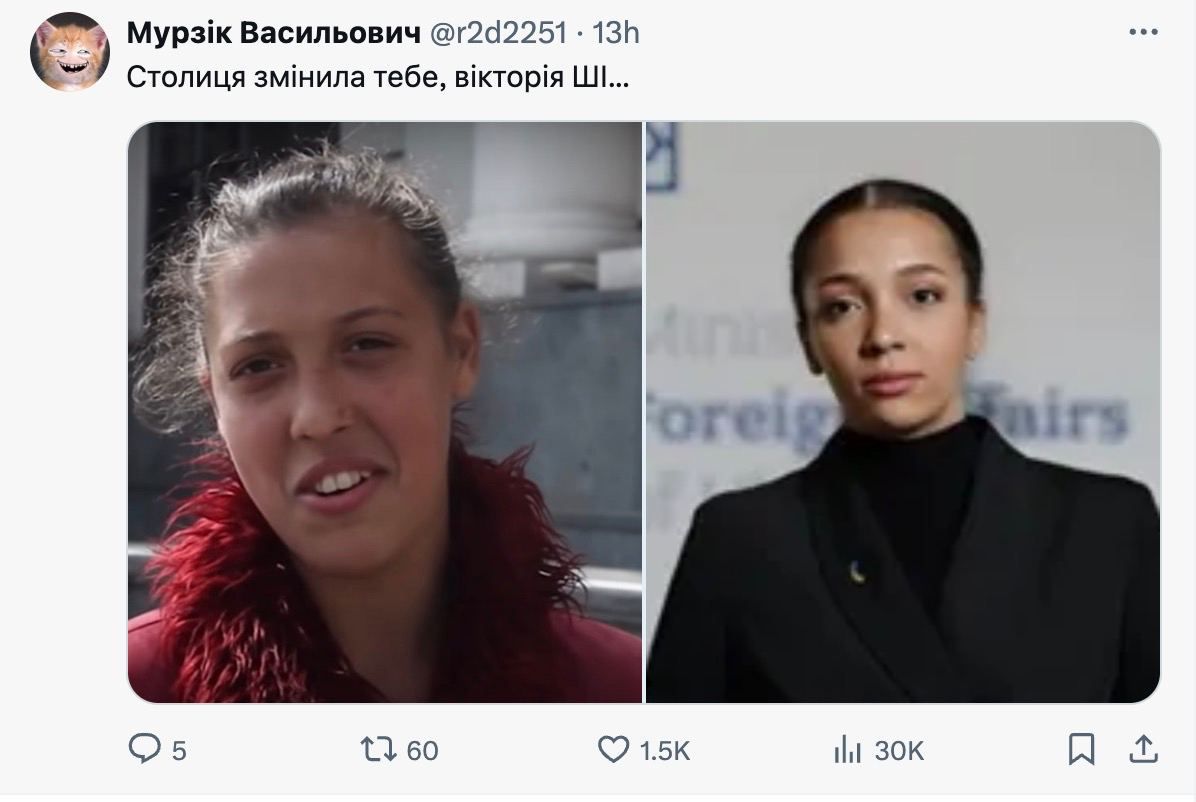This screenshot has height=802, width=1196.
Task: Click the tweet text starting with 'Столиця змінила'
Action: coord(378,77)
